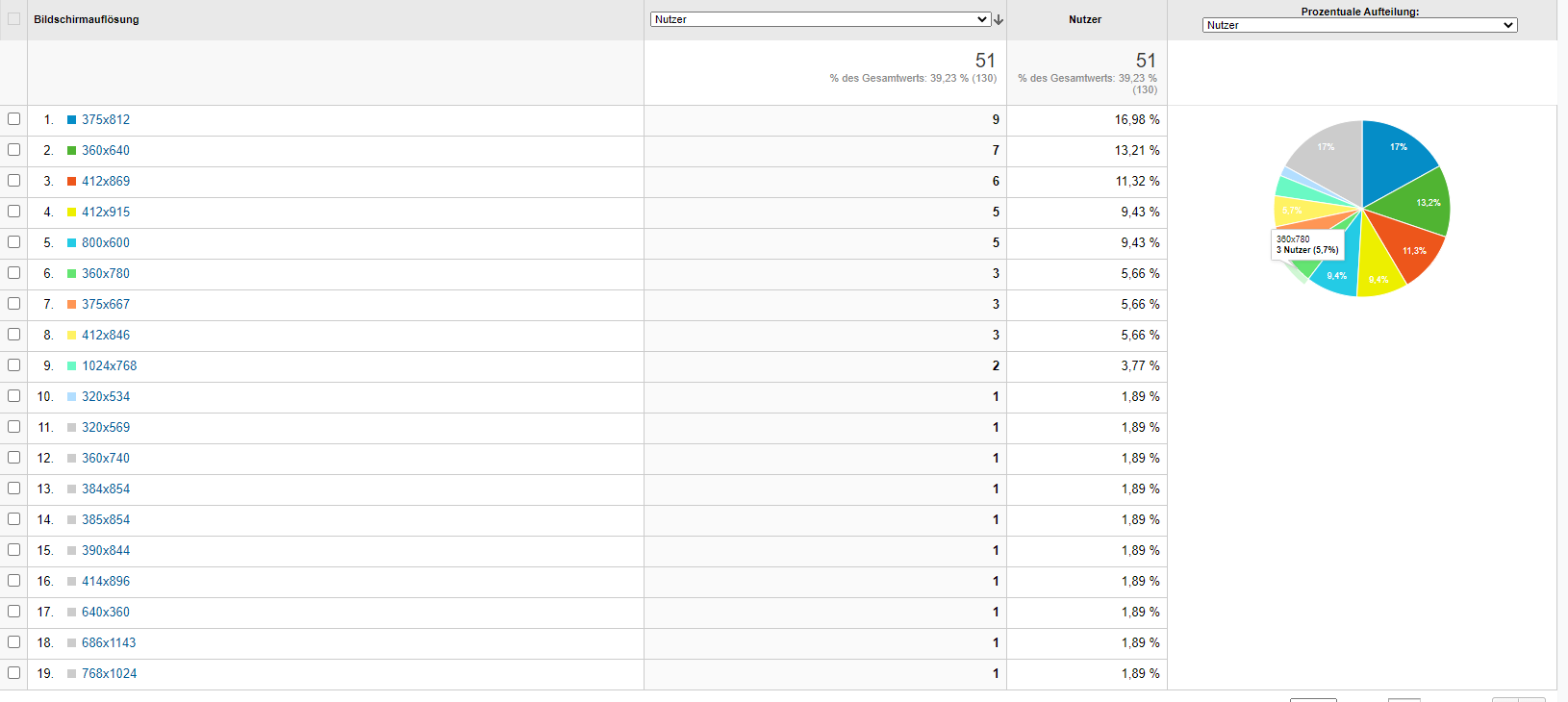1568x702 pixels.
Task: Open the 360x780 resolution link
Action: point(106,274)
